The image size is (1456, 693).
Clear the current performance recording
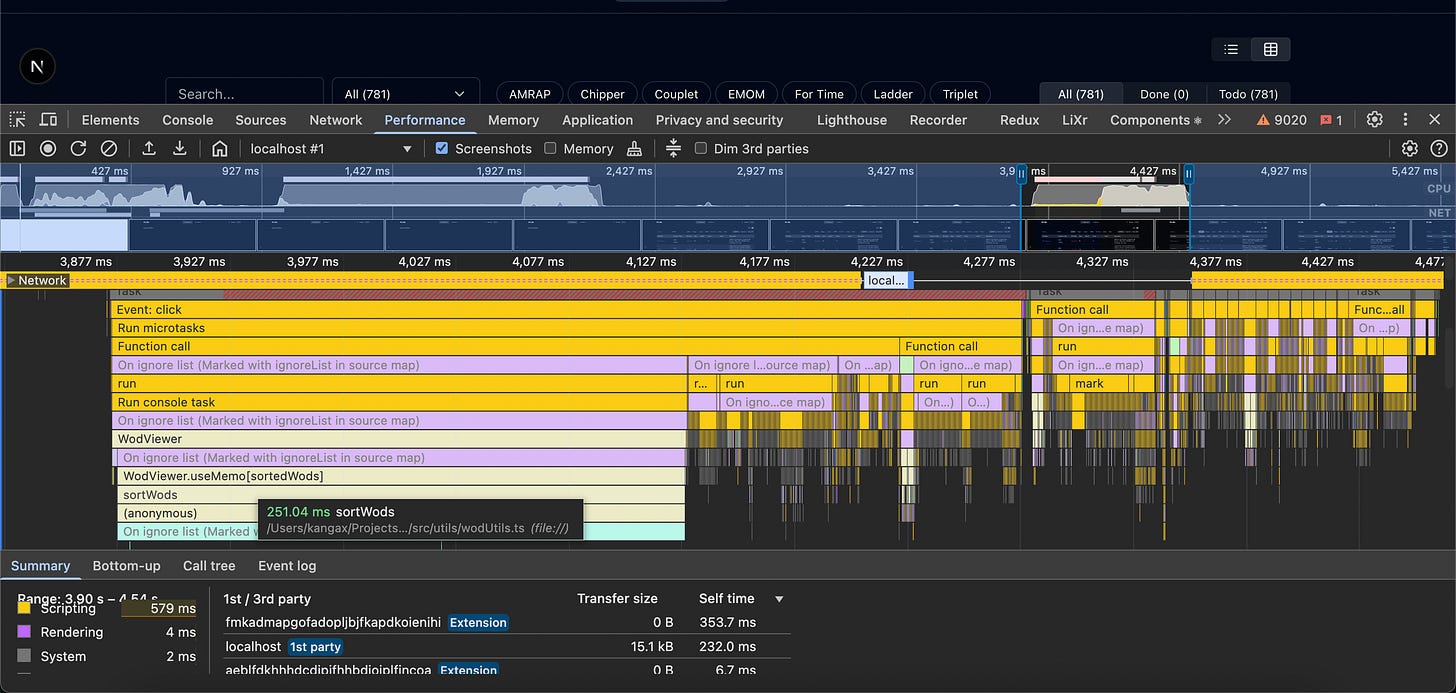pyautogui.click(x=109, y=148)
